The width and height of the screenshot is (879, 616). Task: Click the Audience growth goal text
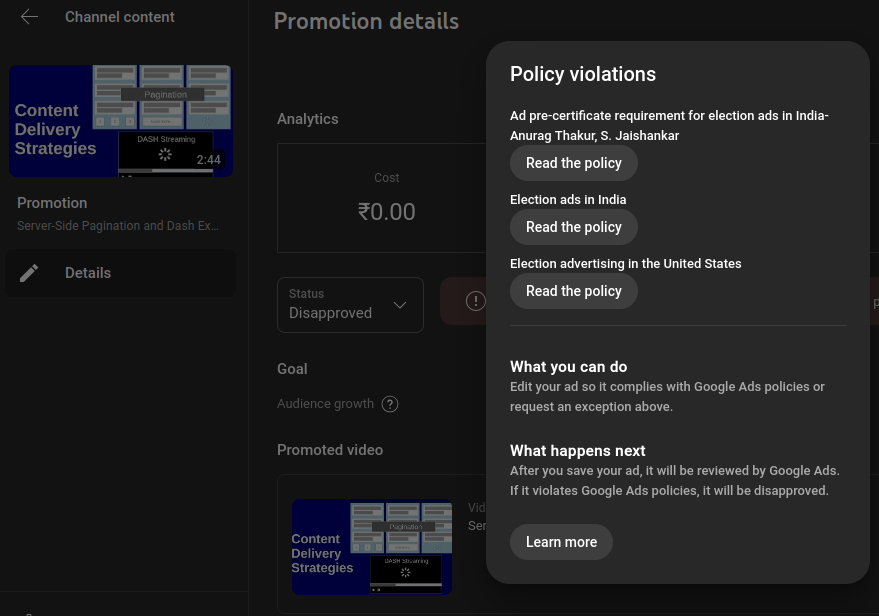pyautogui.click(x=325, y=404)
